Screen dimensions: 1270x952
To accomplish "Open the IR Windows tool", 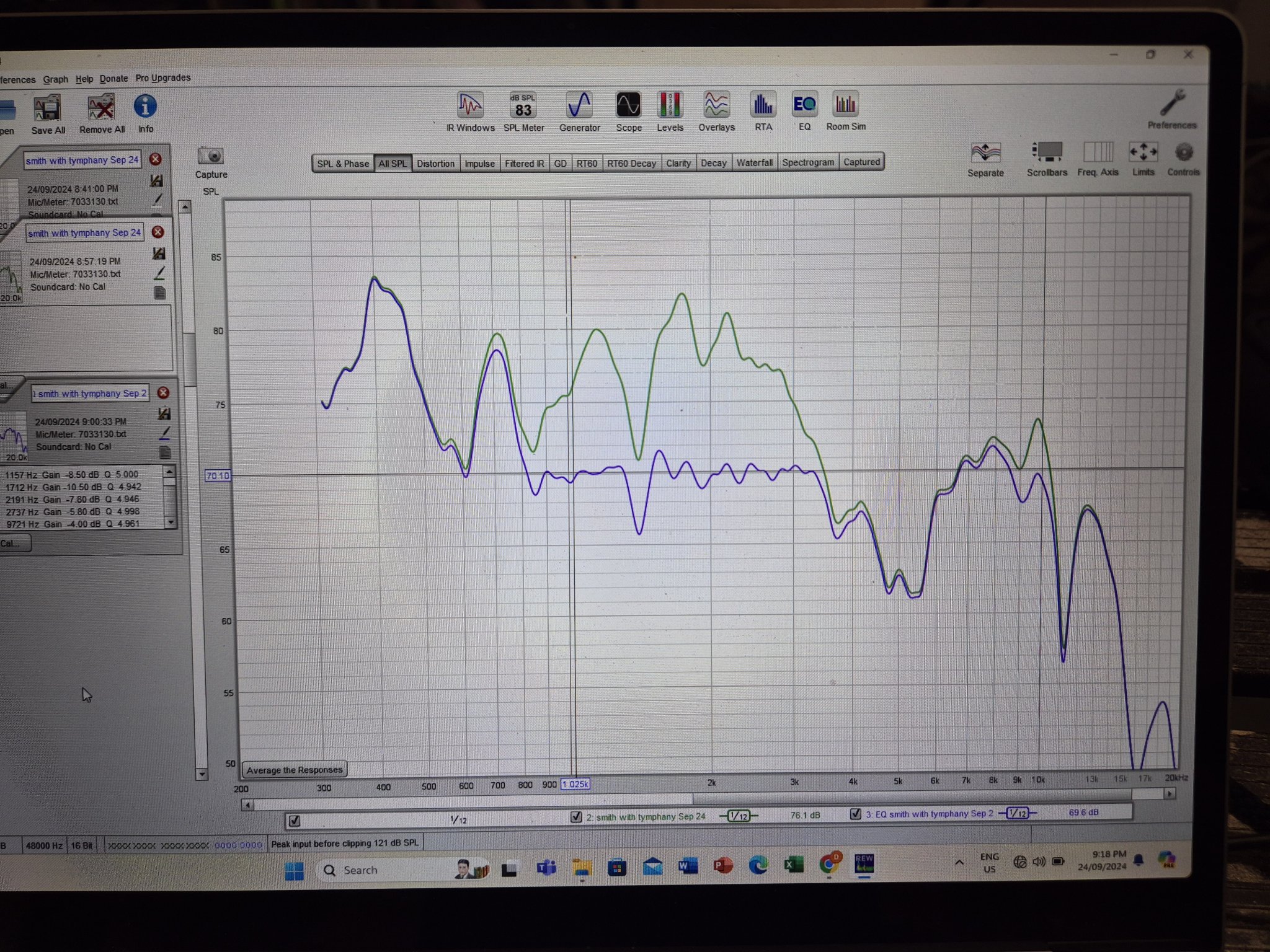I will point(470,112).
